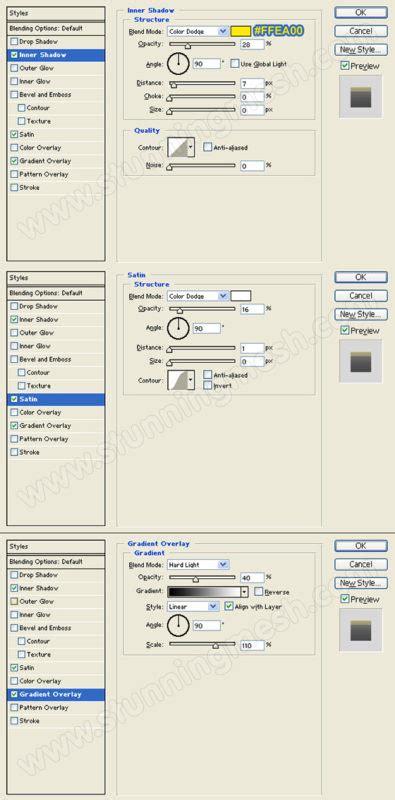Screen dimensions: 395x800
Task: Click the Gradient Overlay Opacity slider
Action: (202, 578)
